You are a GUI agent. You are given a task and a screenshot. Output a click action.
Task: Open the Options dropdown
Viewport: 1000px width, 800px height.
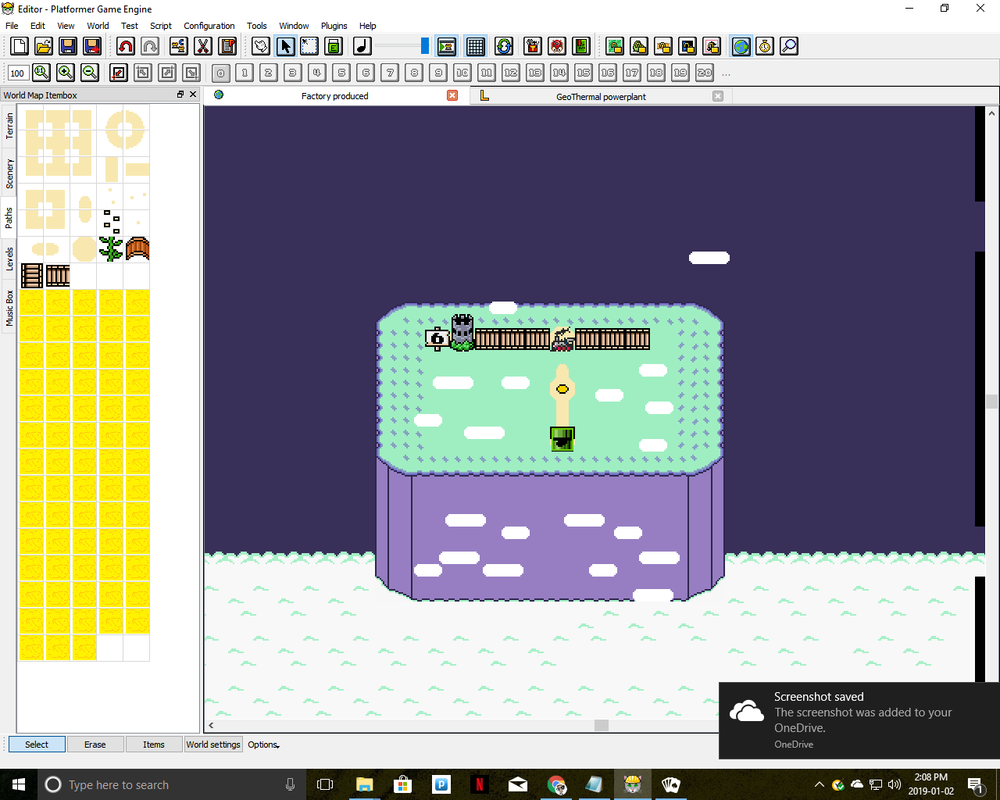point(263,744)
